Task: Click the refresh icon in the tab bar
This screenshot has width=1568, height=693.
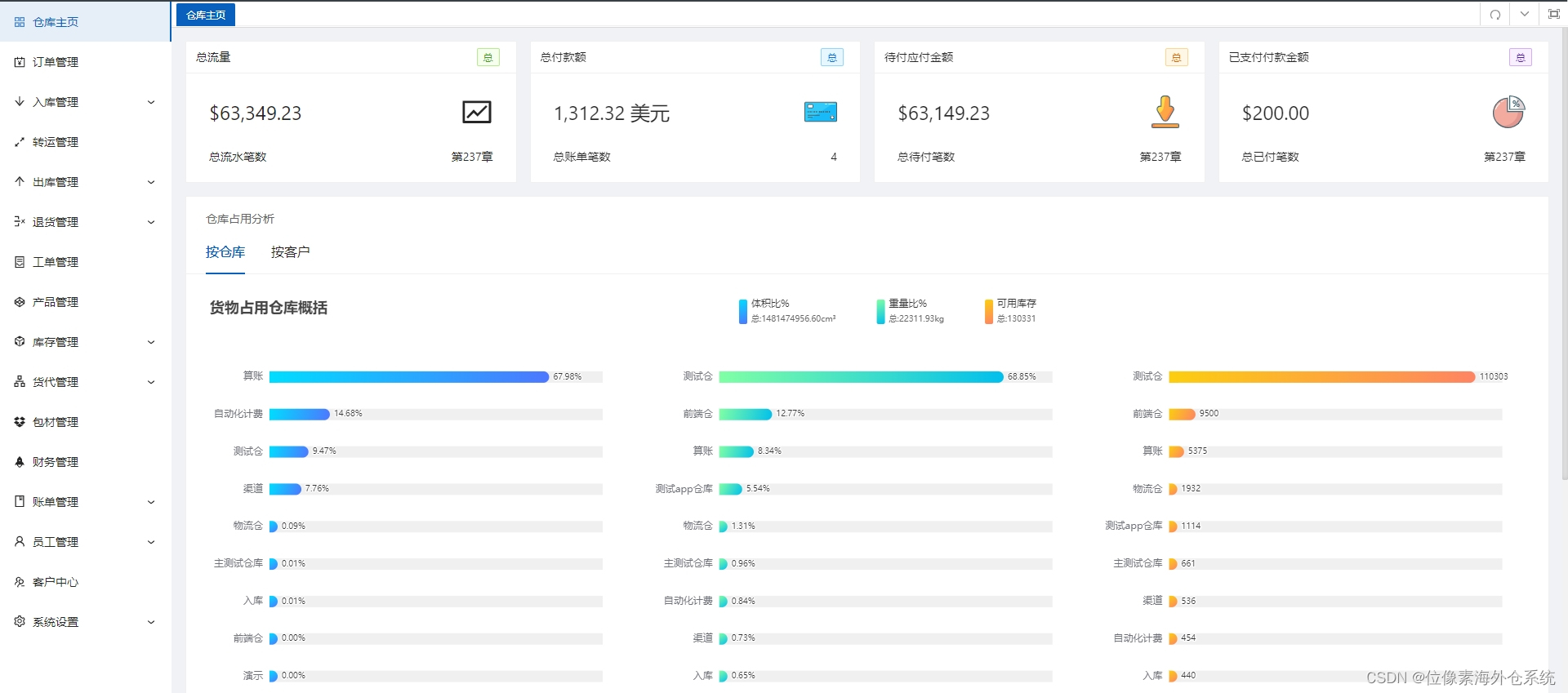Action: tap(1495, 15)
